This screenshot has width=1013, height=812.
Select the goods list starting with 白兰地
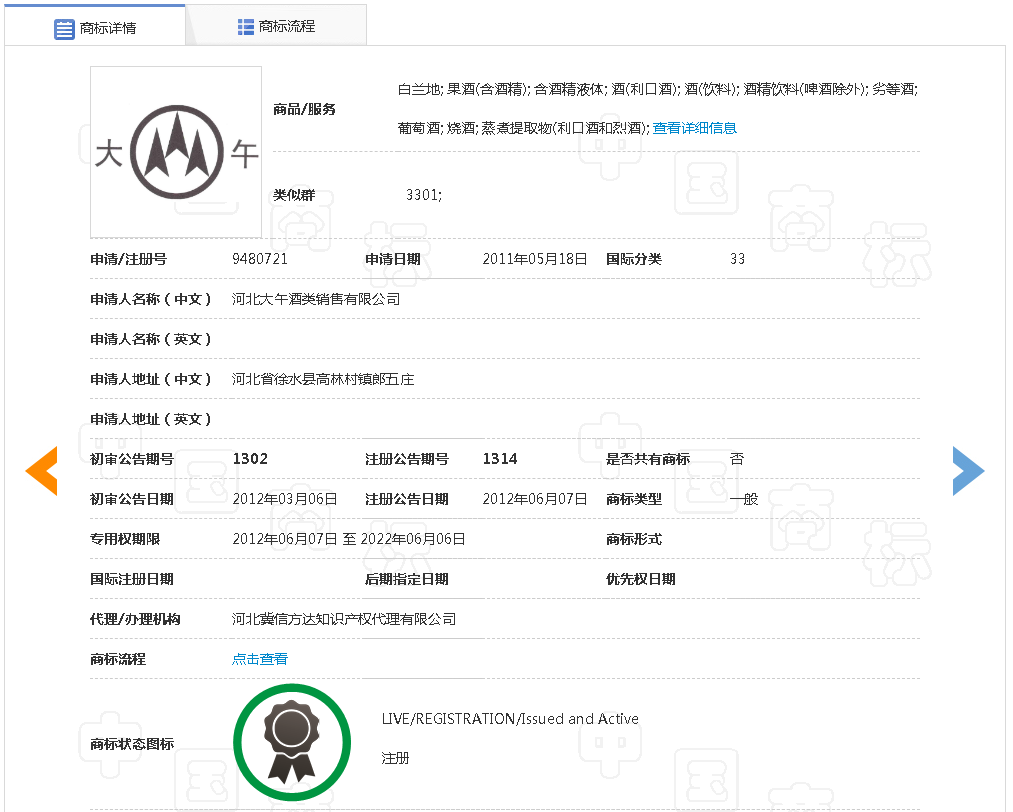point(658,89)
